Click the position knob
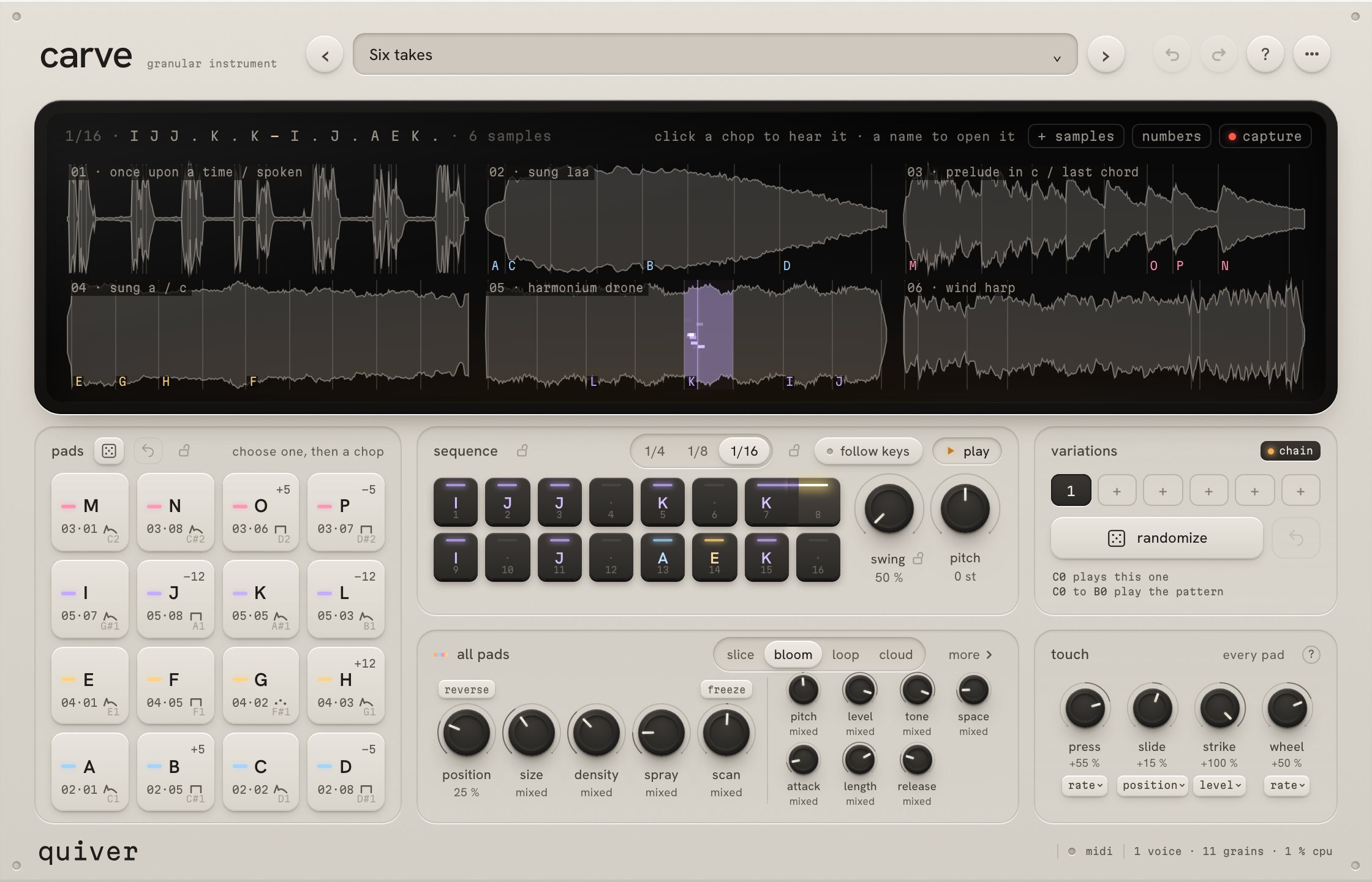 click(x=466, y=733)
